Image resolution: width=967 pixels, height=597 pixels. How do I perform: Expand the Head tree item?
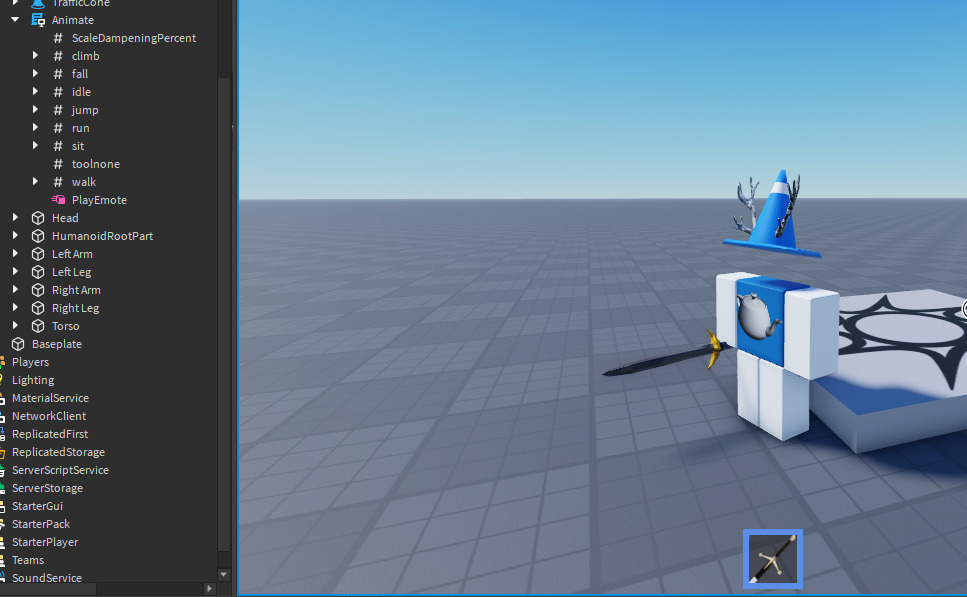(14, 217)
